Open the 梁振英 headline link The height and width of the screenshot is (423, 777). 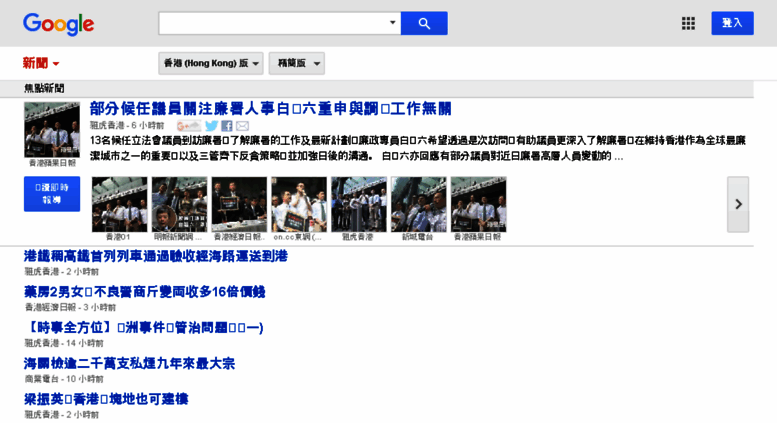coord(106,399)
